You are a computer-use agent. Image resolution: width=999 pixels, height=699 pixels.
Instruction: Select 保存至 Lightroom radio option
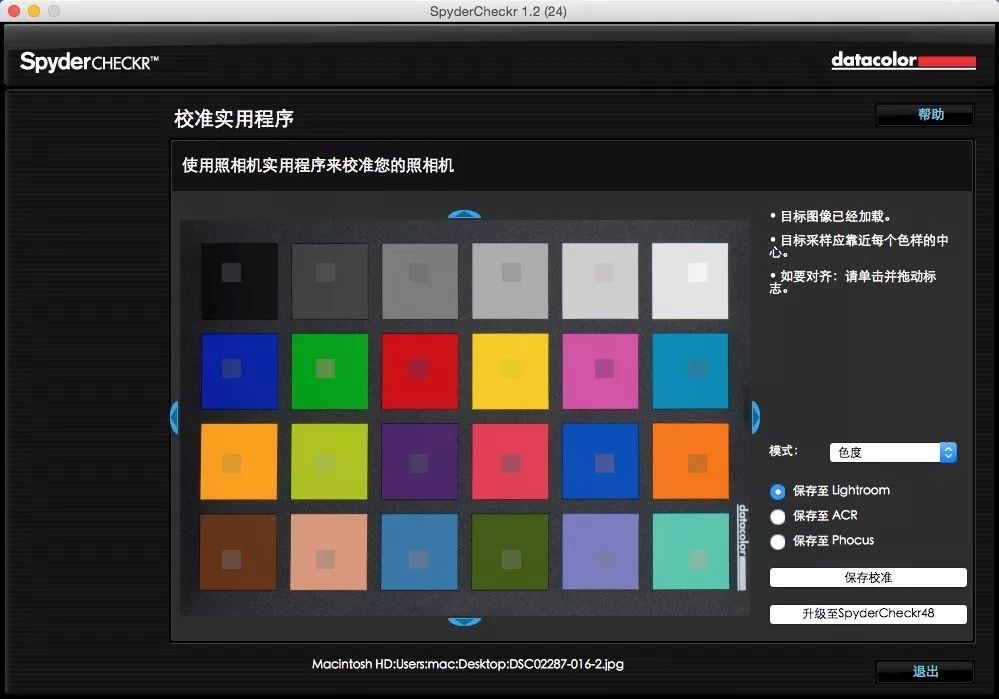coord(777,491)
